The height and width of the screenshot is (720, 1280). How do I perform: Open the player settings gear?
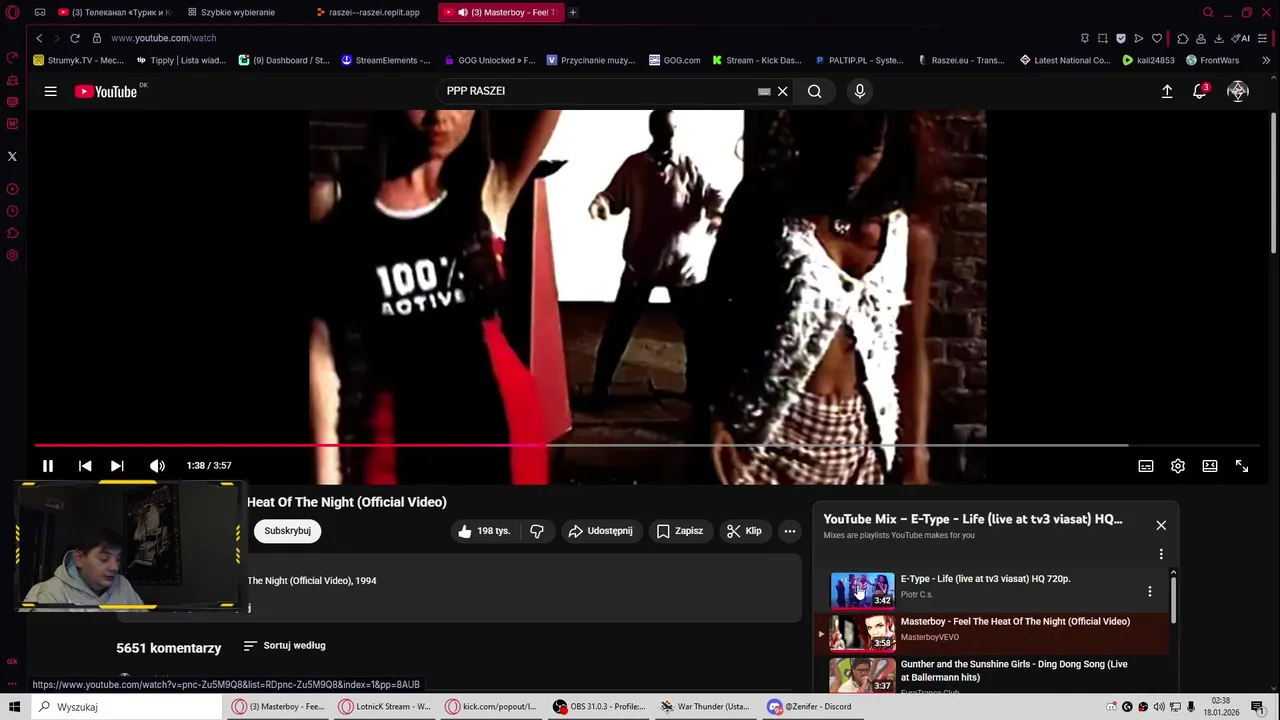(x=1178, y=466)
